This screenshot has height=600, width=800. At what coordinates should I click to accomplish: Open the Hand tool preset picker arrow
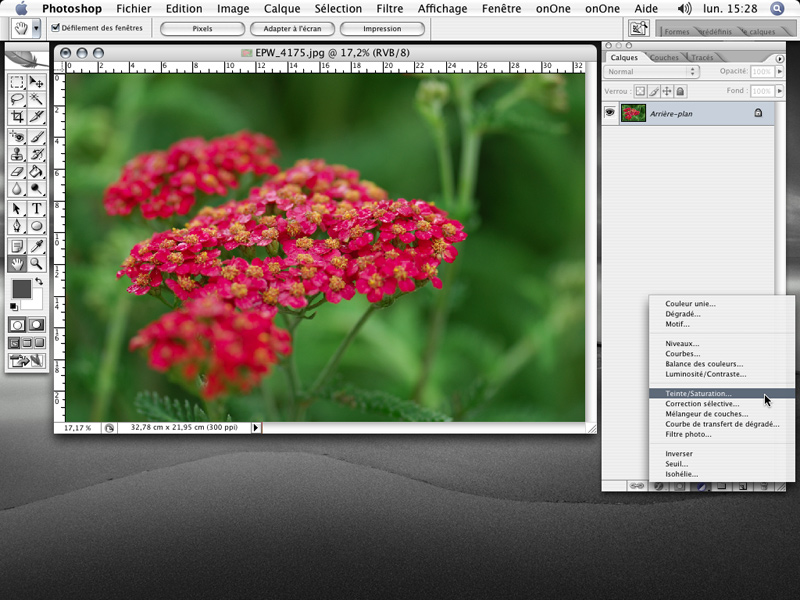[36, 29]
